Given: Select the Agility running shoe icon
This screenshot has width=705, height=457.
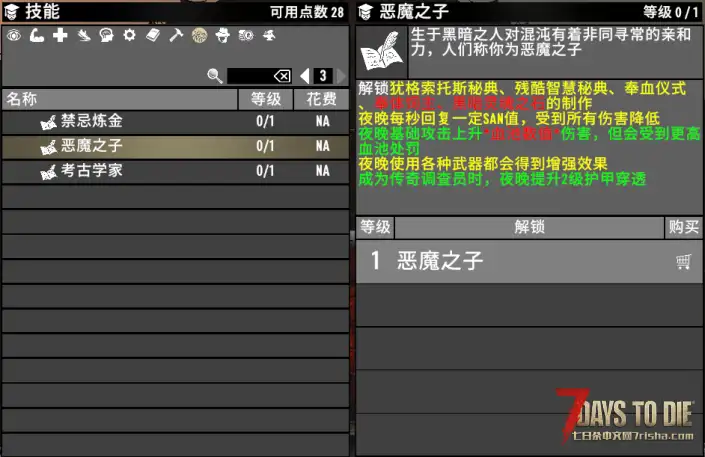Looking at the screenshot, I should [84, 35].
